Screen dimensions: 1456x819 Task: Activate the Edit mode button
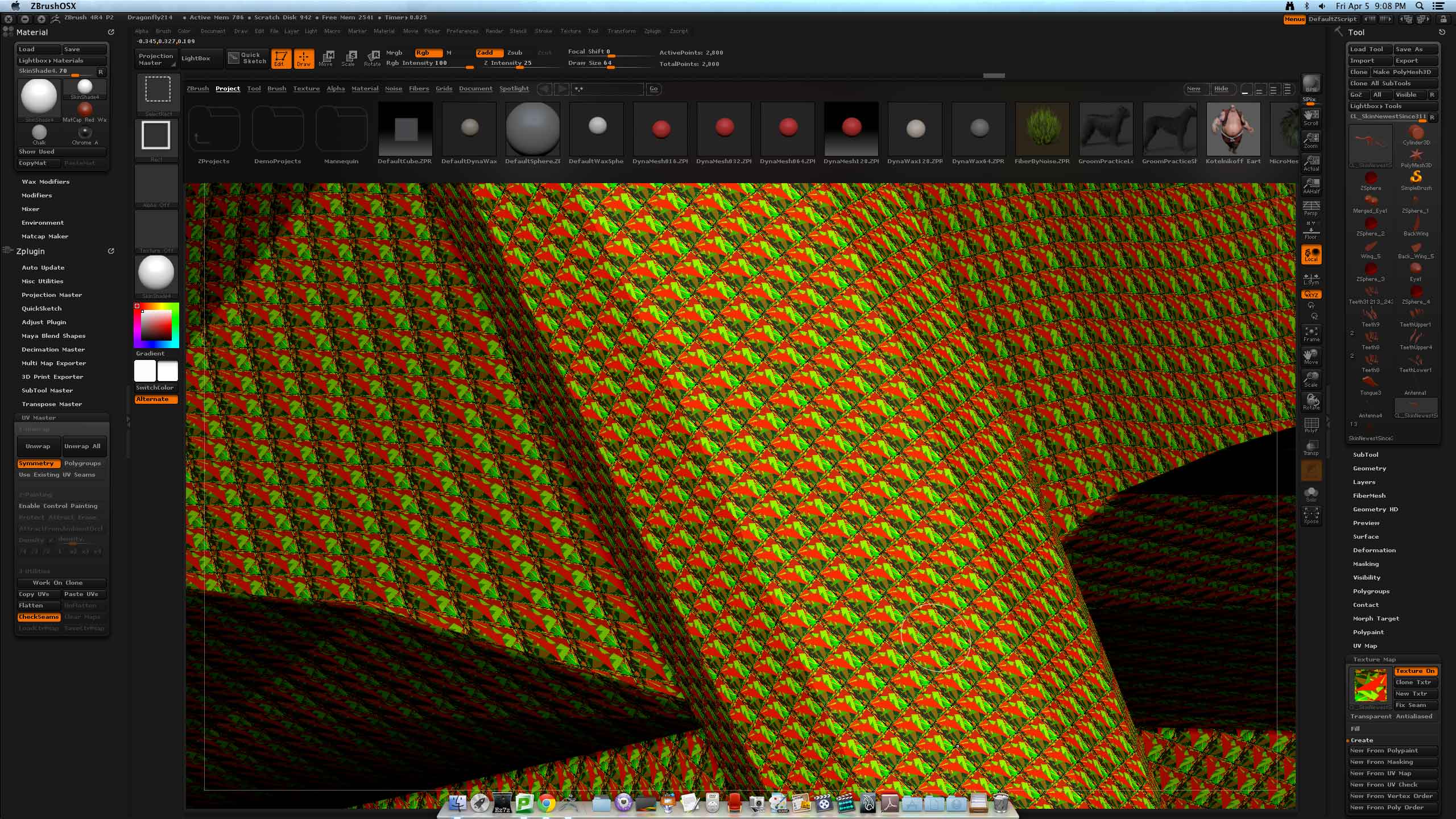point(280,59)
